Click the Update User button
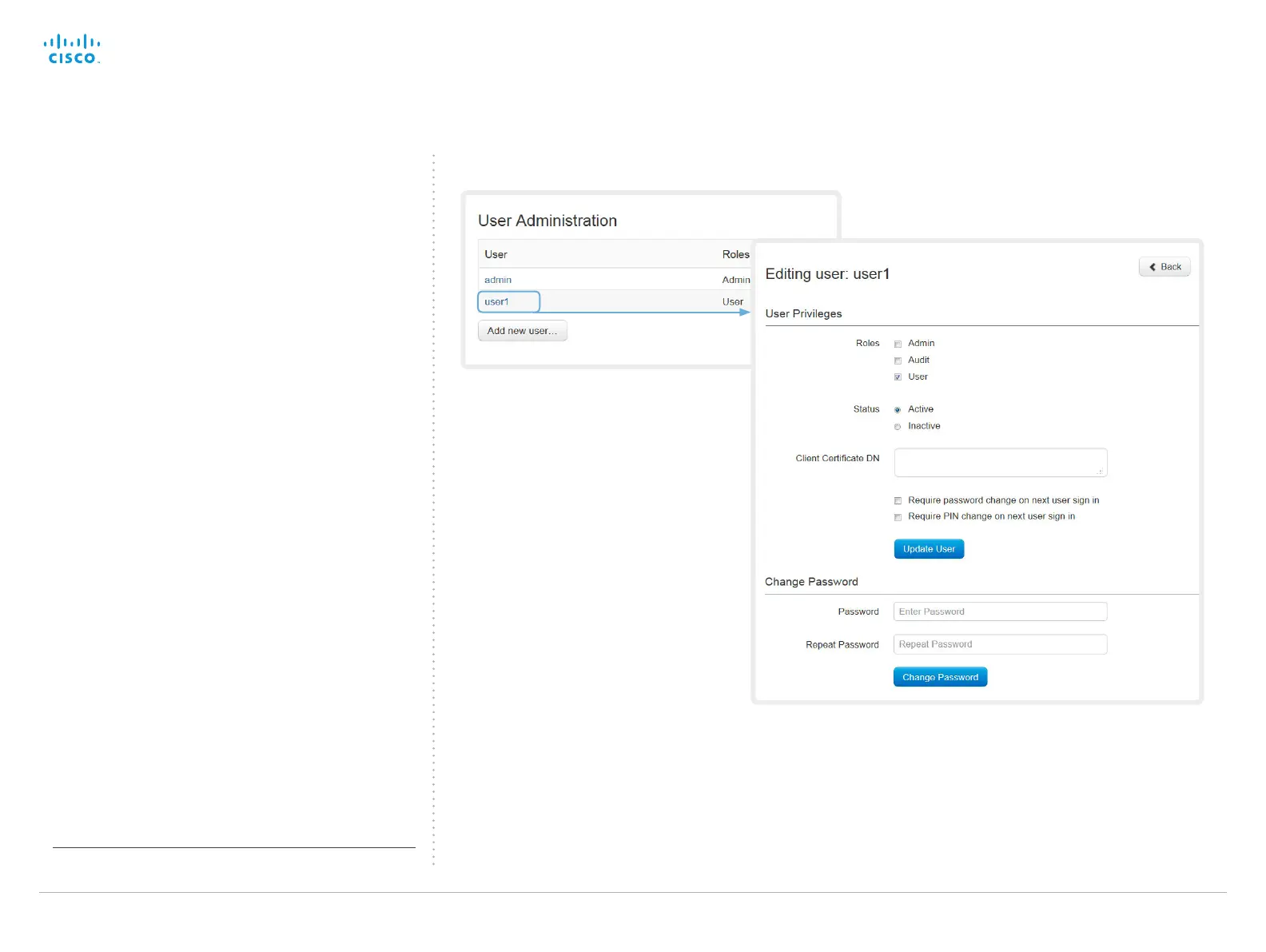 [929, 549]
